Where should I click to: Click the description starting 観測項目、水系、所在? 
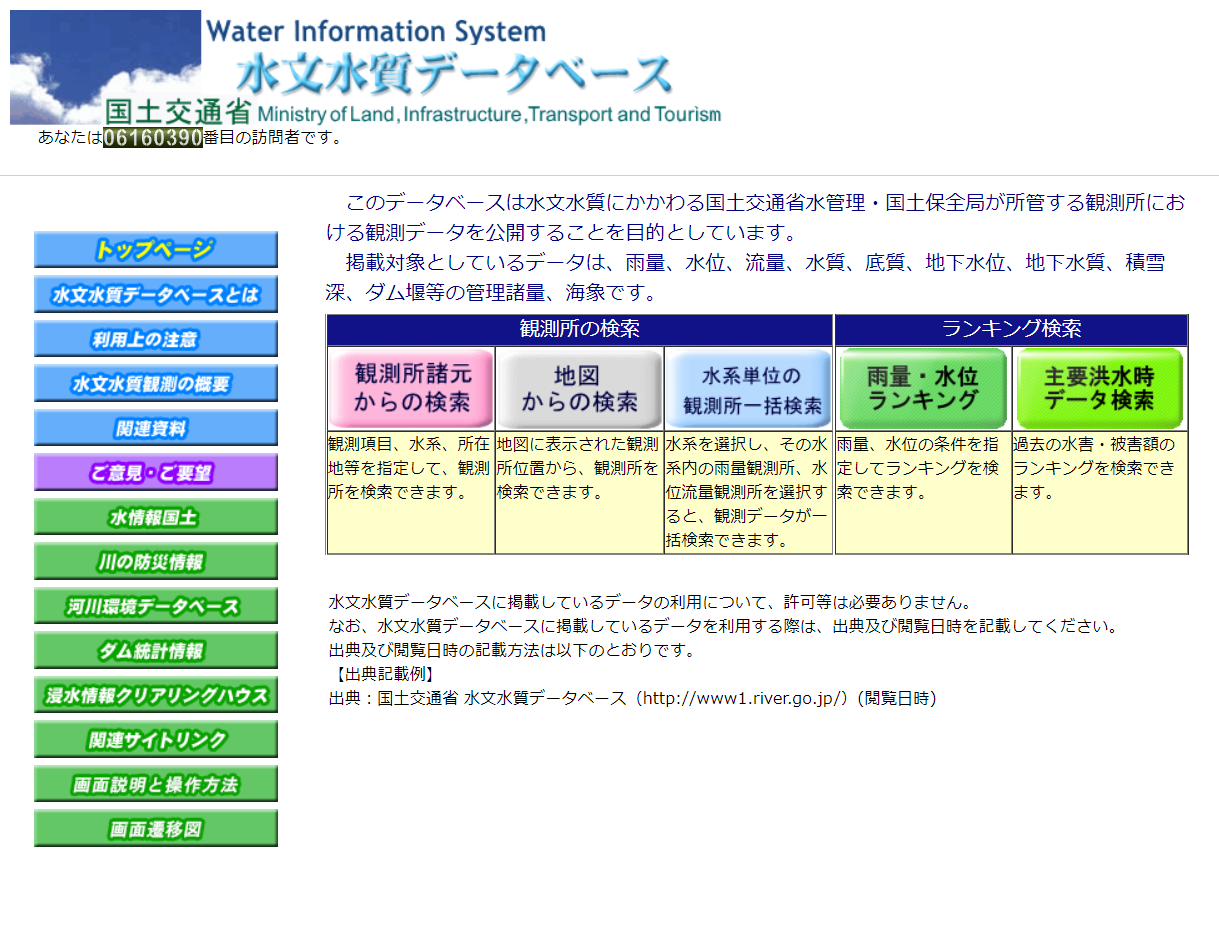(x=411, y=468)
